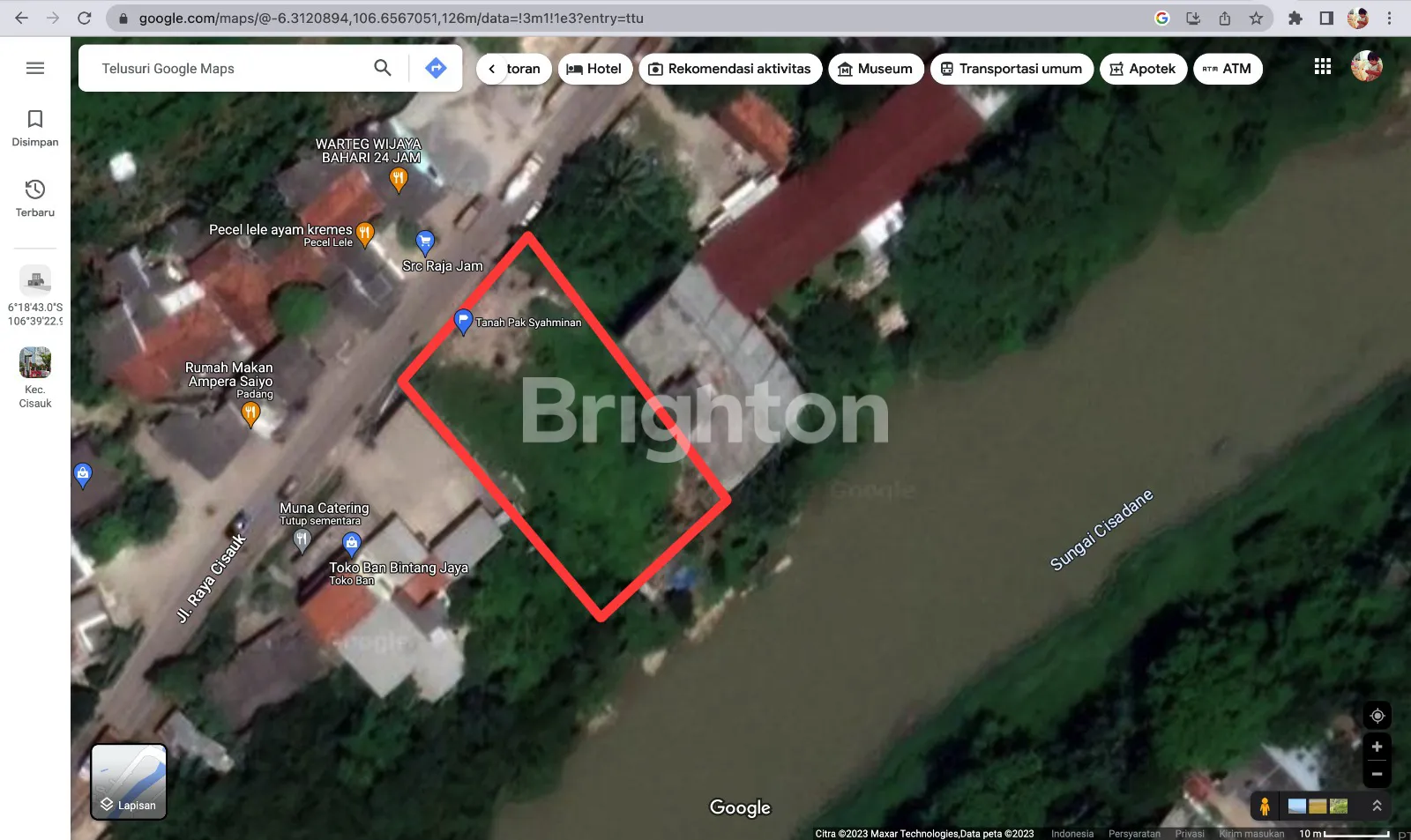
Task: Select the Museum category chip
Action: point(875,69)
